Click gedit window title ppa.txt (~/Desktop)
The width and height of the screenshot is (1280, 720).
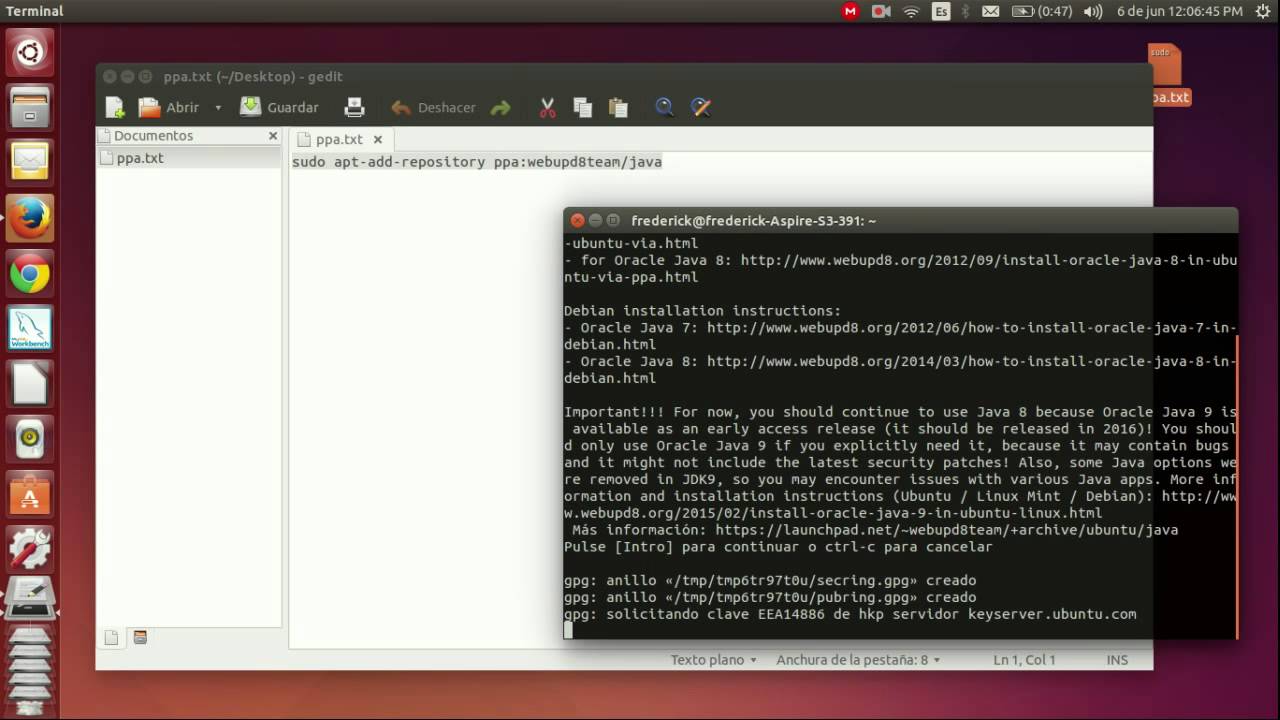pyautogui.click(x=253, y=77)
